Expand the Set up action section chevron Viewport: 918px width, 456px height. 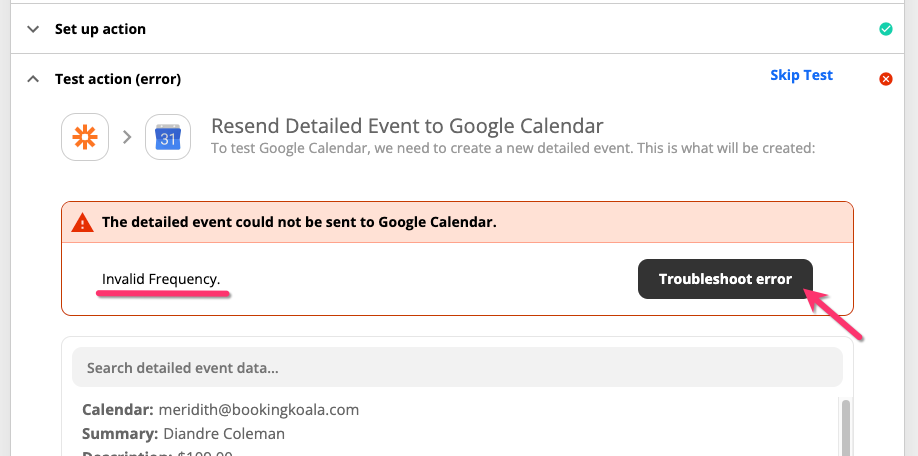point(34,29)
